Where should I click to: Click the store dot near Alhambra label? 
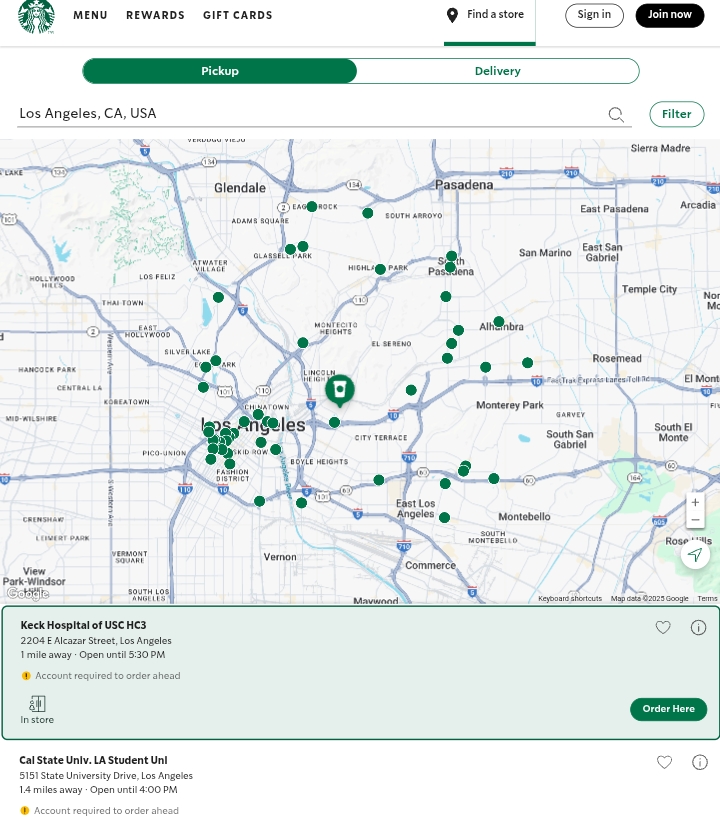(x=499, y=322)
